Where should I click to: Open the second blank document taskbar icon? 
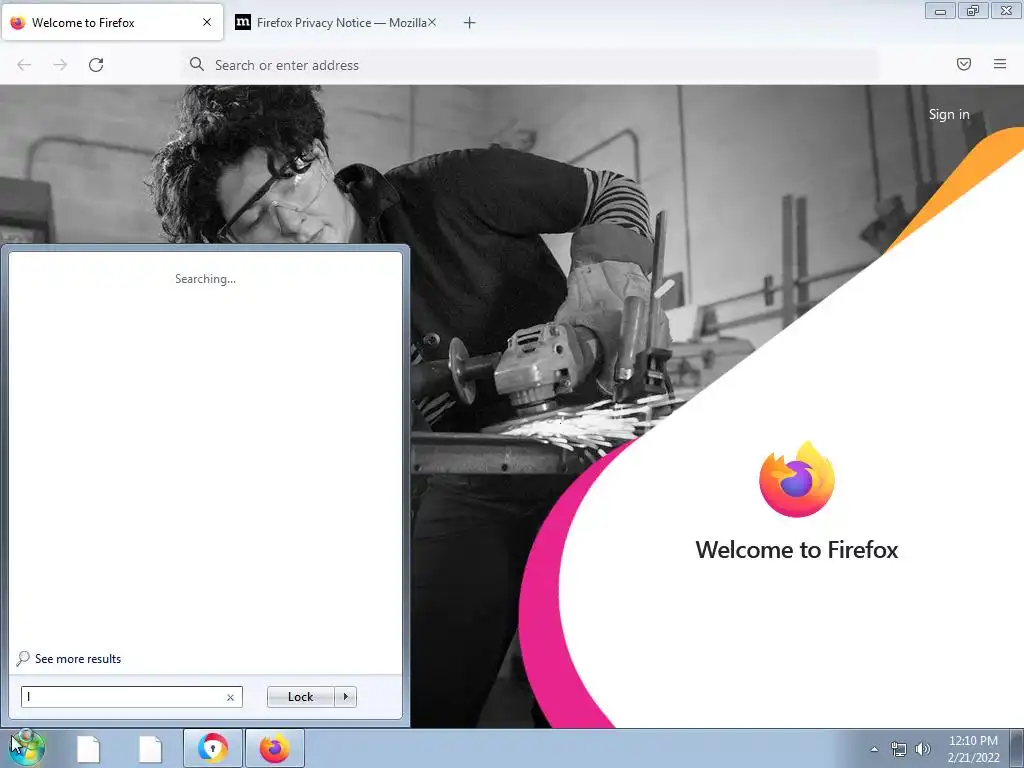150,748
